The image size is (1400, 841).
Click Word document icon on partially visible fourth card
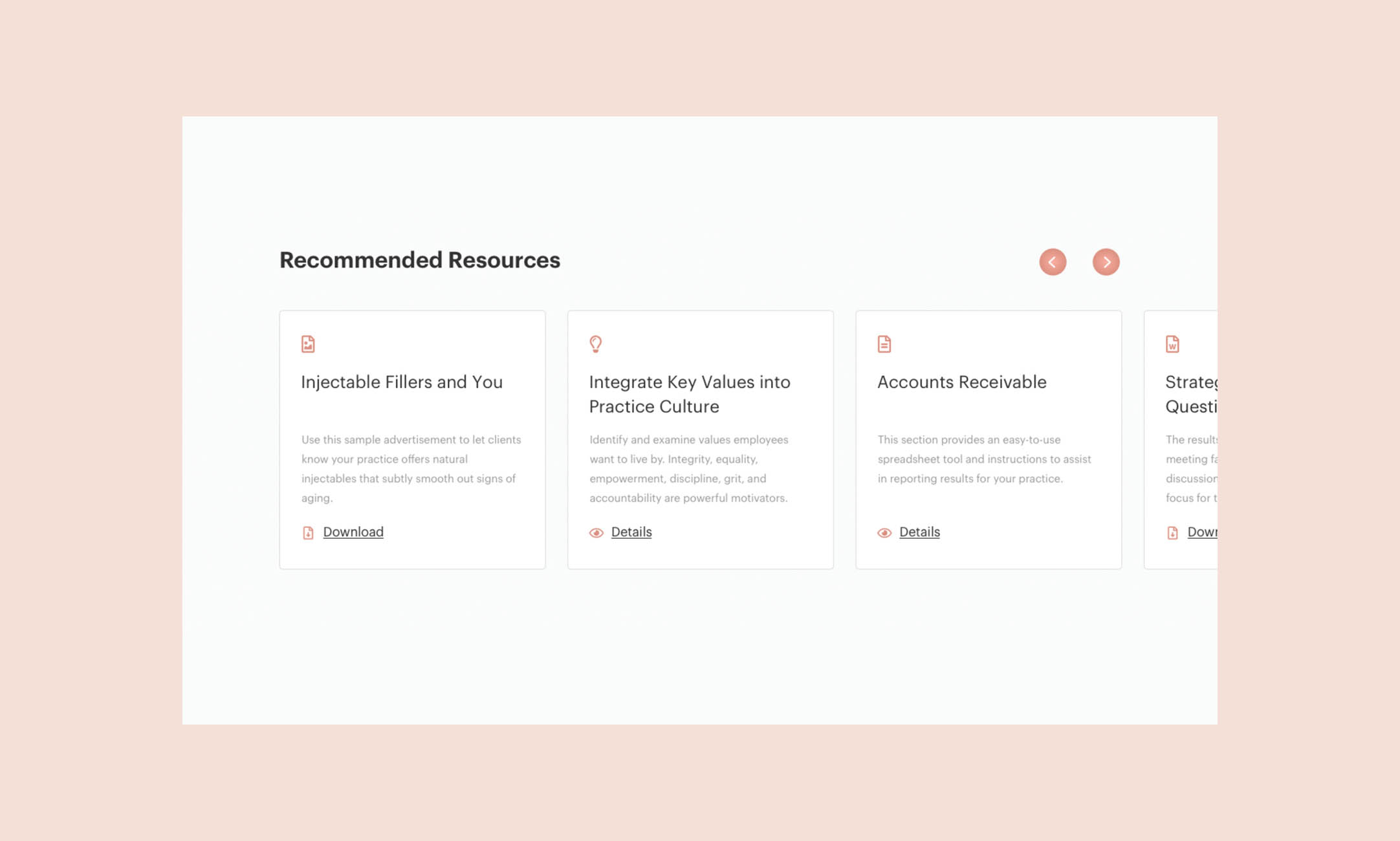coord(1172,344)
